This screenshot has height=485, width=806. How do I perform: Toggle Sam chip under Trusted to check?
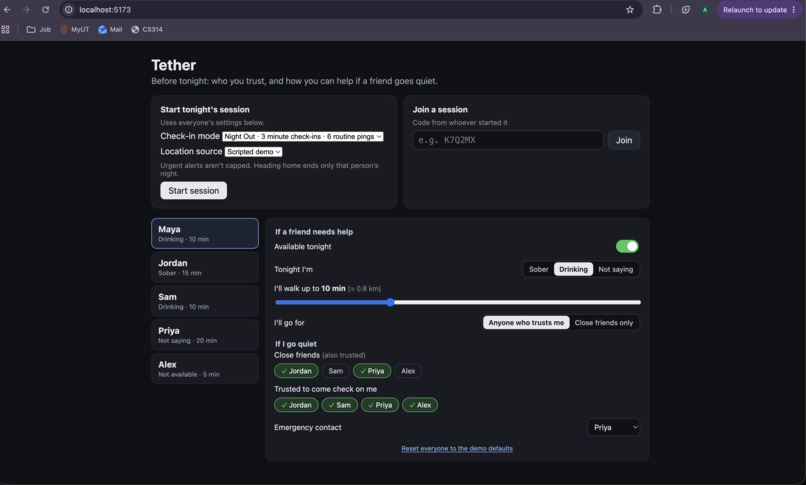point(339,405)
